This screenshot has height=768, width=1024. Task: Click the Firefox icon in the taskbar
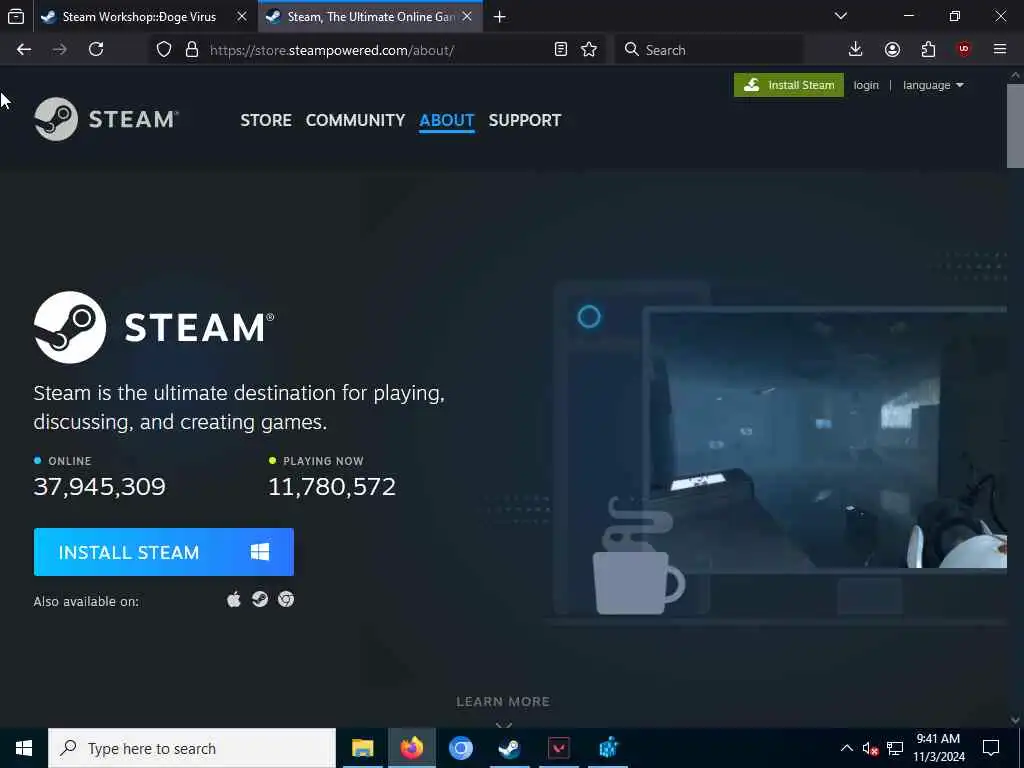pos(411,748)
